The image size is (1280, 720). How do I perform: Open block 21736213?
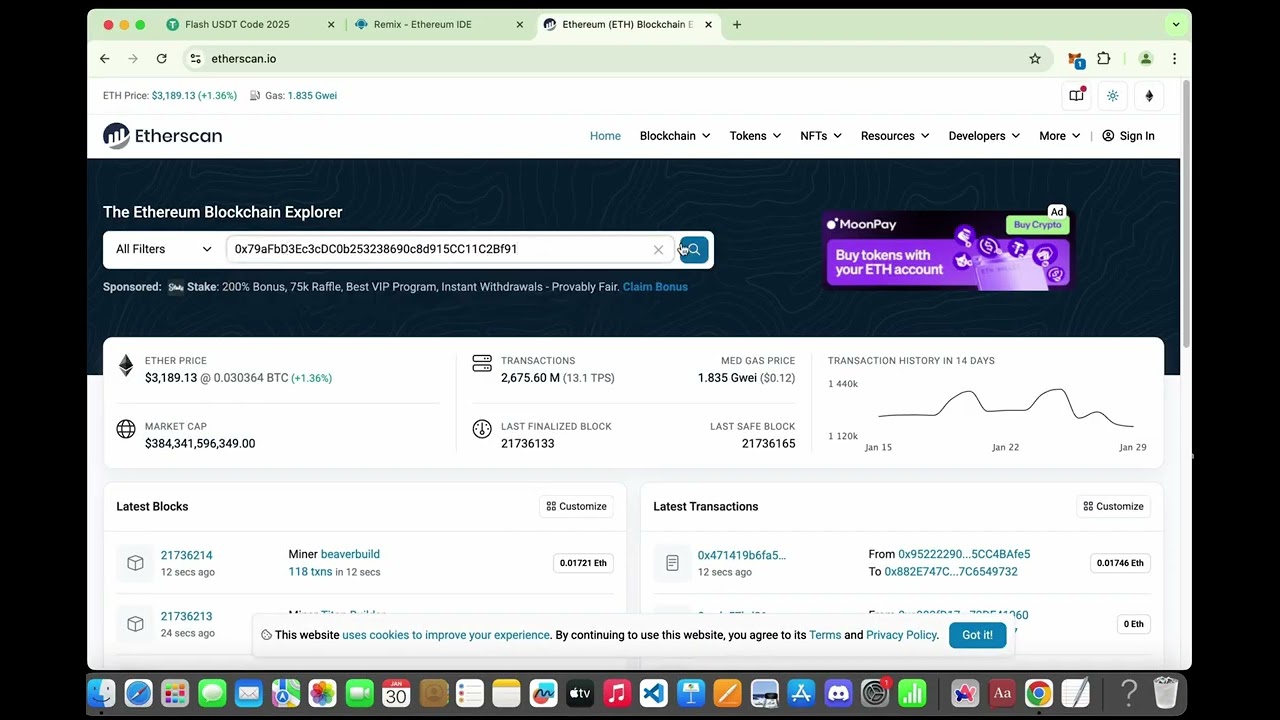[x=187, y=616]
